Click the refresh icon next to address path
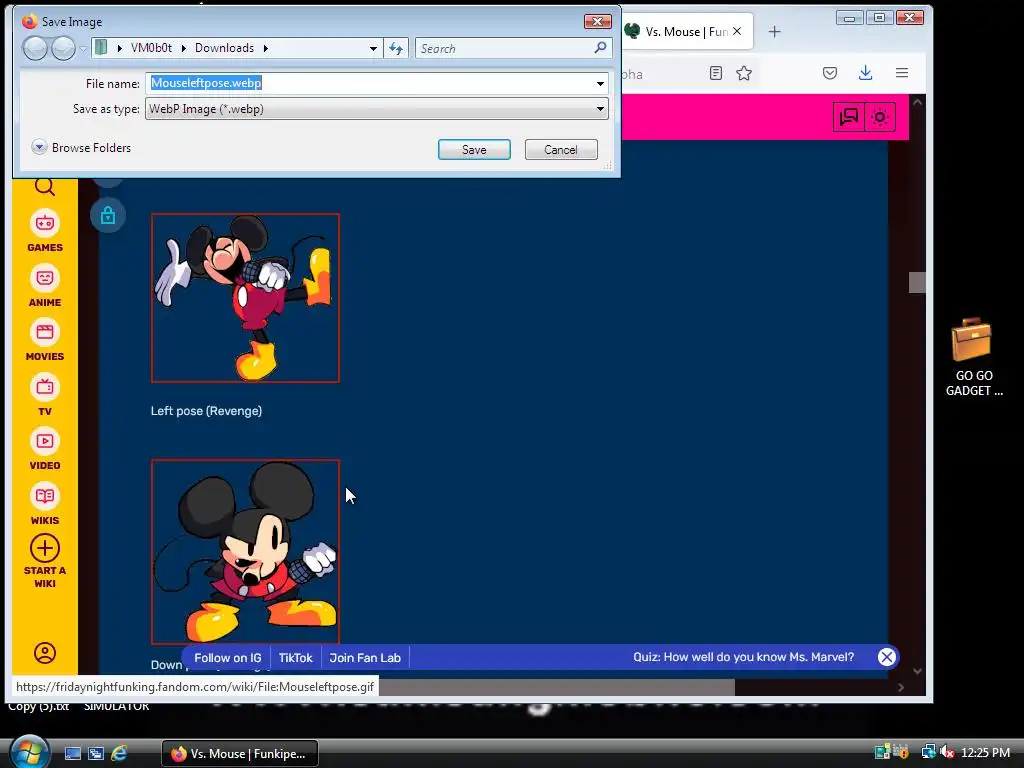This screenshot has height=768, width=1024. click(396, 48)
